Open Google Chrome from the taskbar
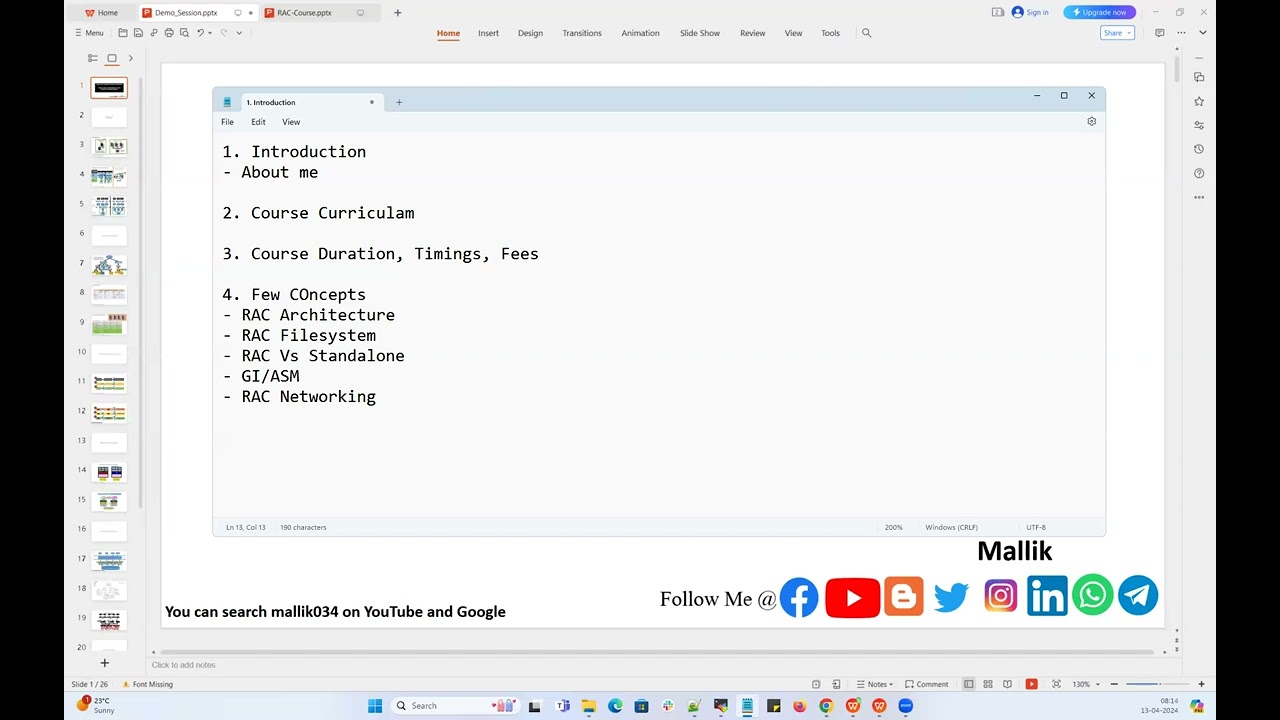Screen dimensions: 1280x720 (x=826, y=706)
